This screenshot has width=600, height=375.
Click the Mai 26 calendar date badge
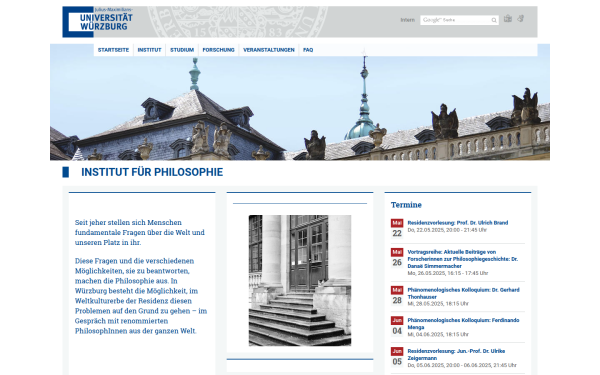tap(397, 258)
